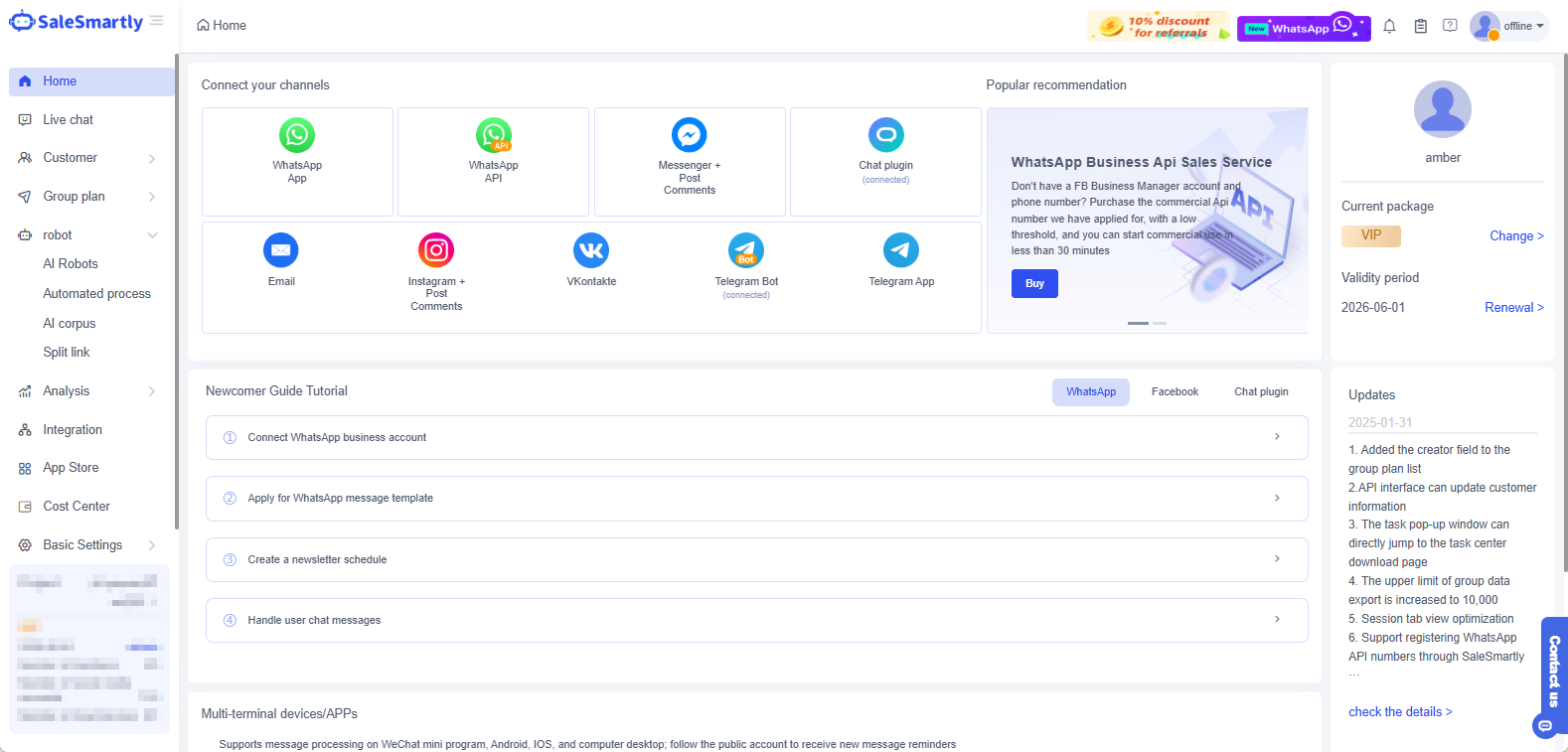Open the VKontakte channel icon

point(591,250)
